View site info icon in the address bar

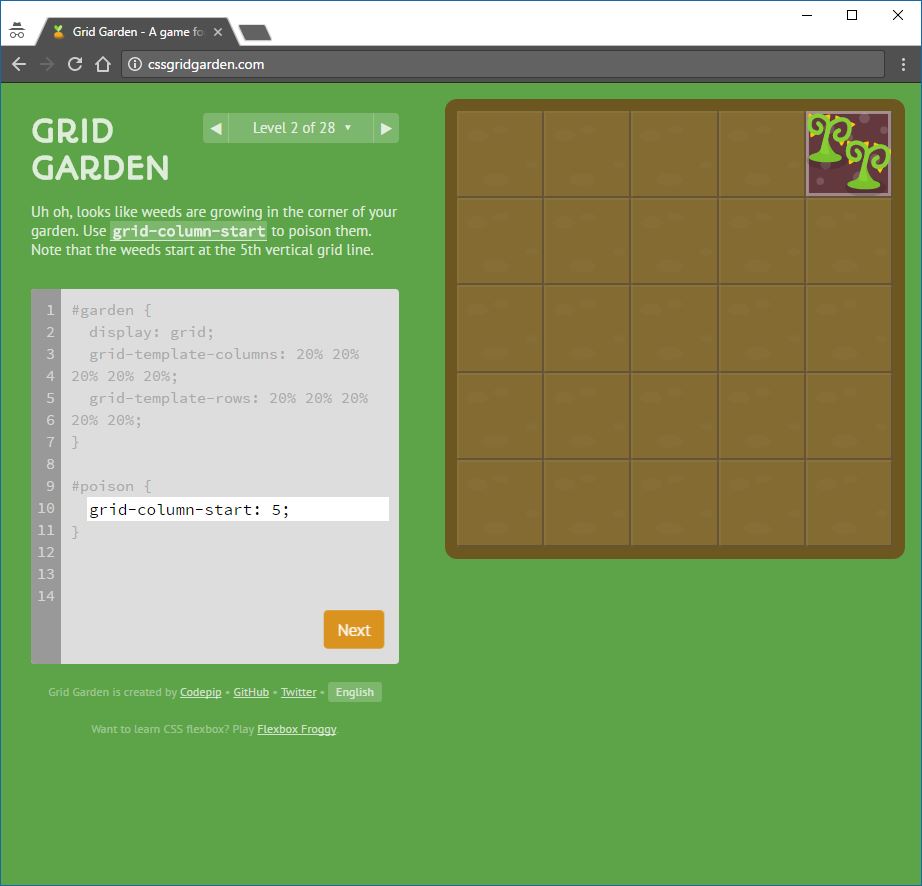[133, 63]
